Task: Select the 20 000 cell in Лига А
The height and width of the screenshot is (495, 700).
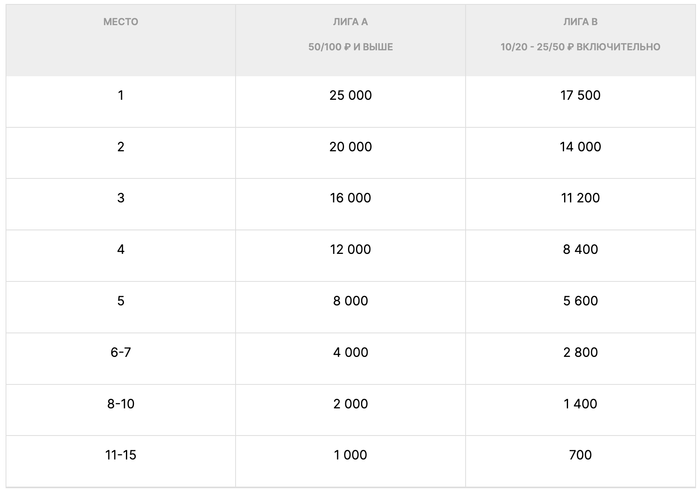Action: pyautogui.click(x=350, y=147)
